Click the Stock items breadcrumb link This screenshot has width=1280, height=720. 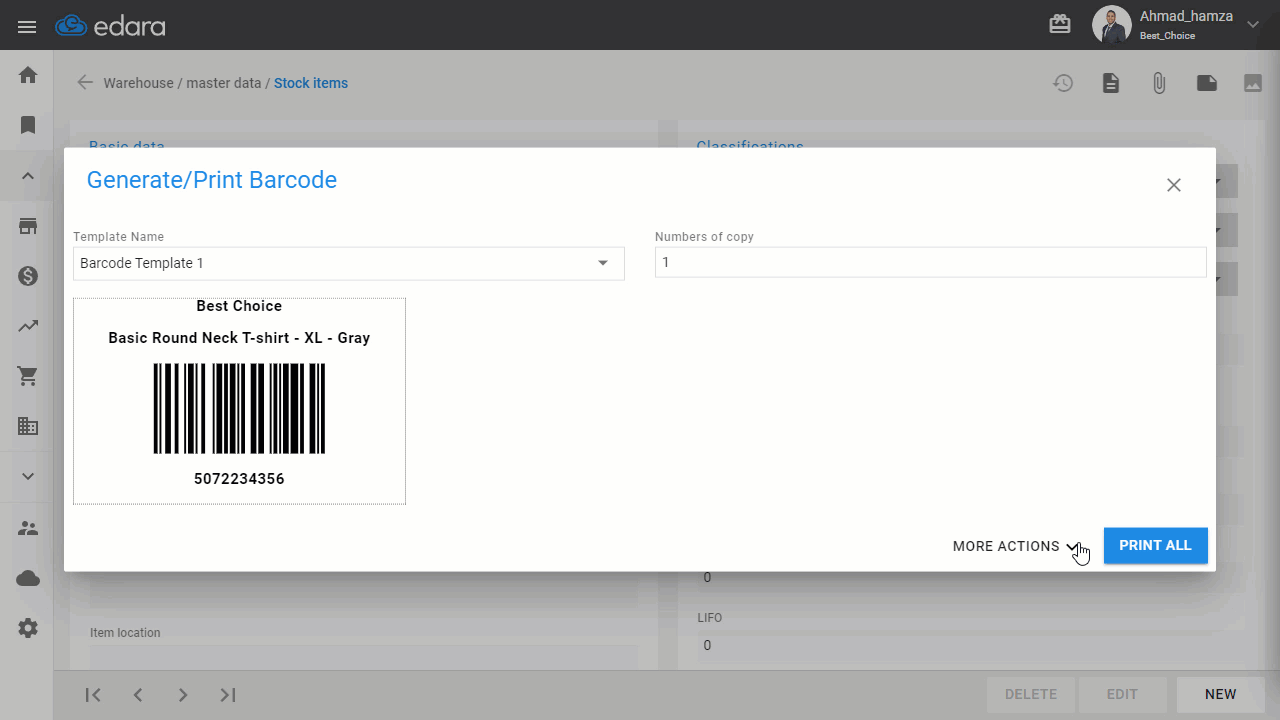(x=311, y=83)
